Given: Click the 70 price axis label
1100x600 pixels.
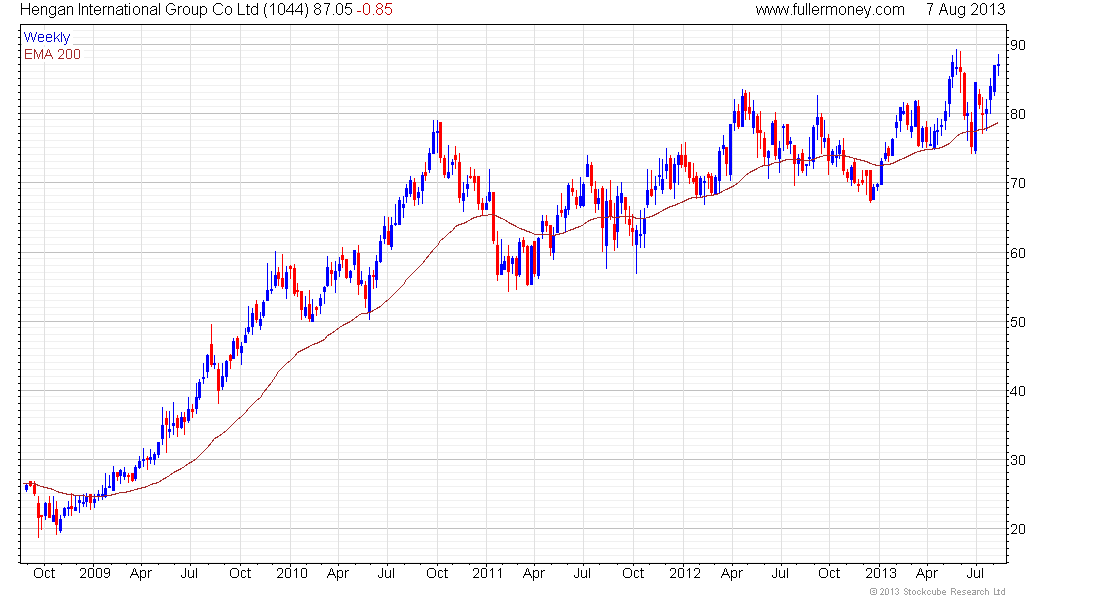Looking at the screenshot, I should 1017,183.
